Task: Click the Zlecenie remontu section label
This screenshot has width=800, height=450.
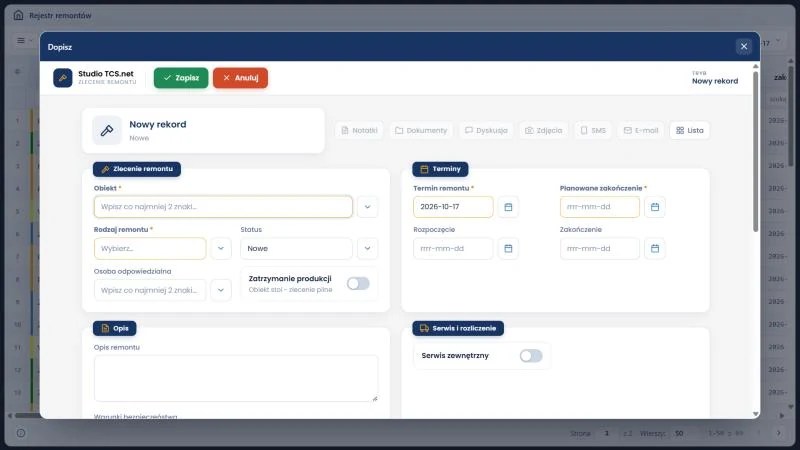Action: (137, 169)
